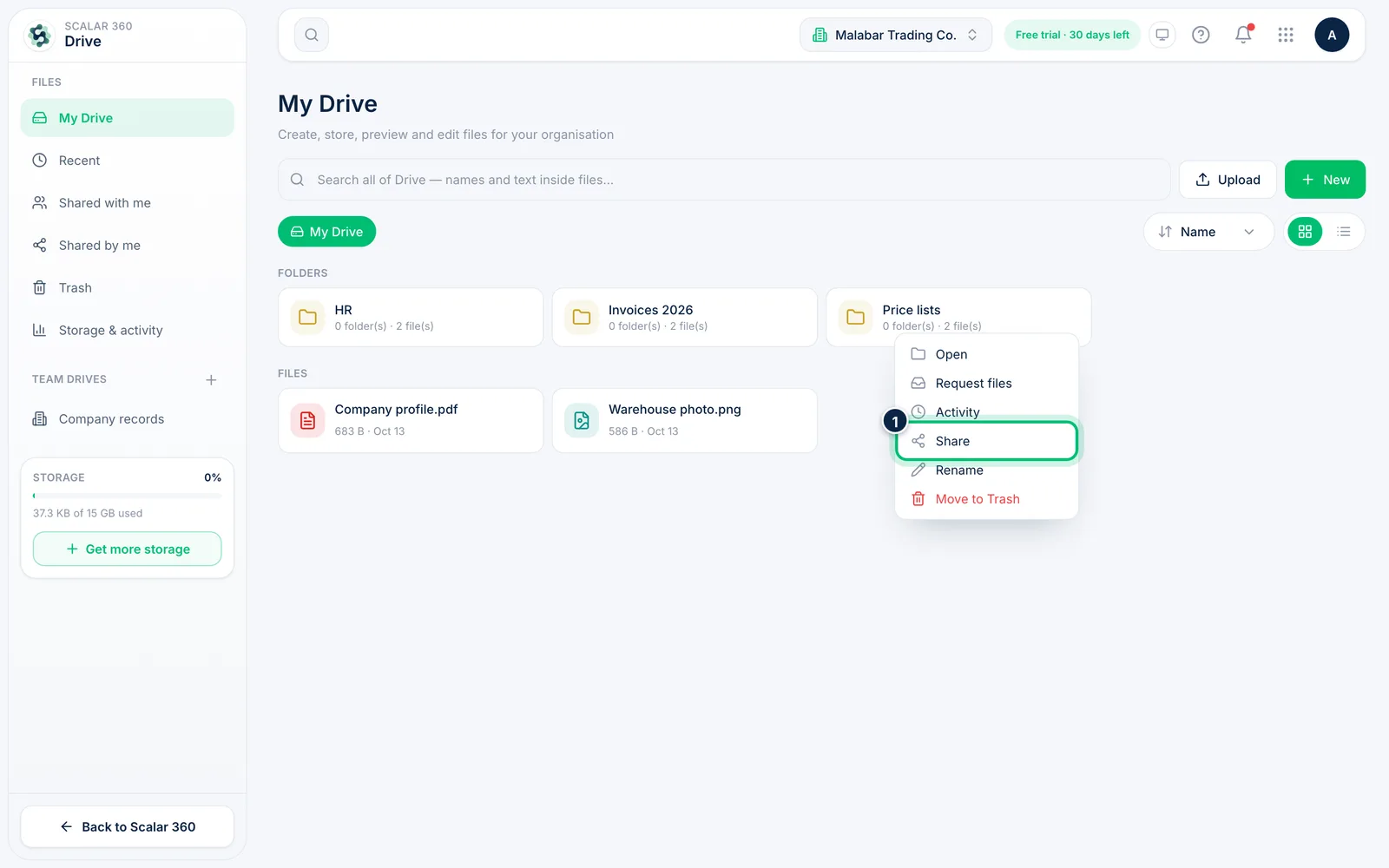Click the Invoices 2026 folder icon
The image size is (1389, 868).
[x=582, y=317]
